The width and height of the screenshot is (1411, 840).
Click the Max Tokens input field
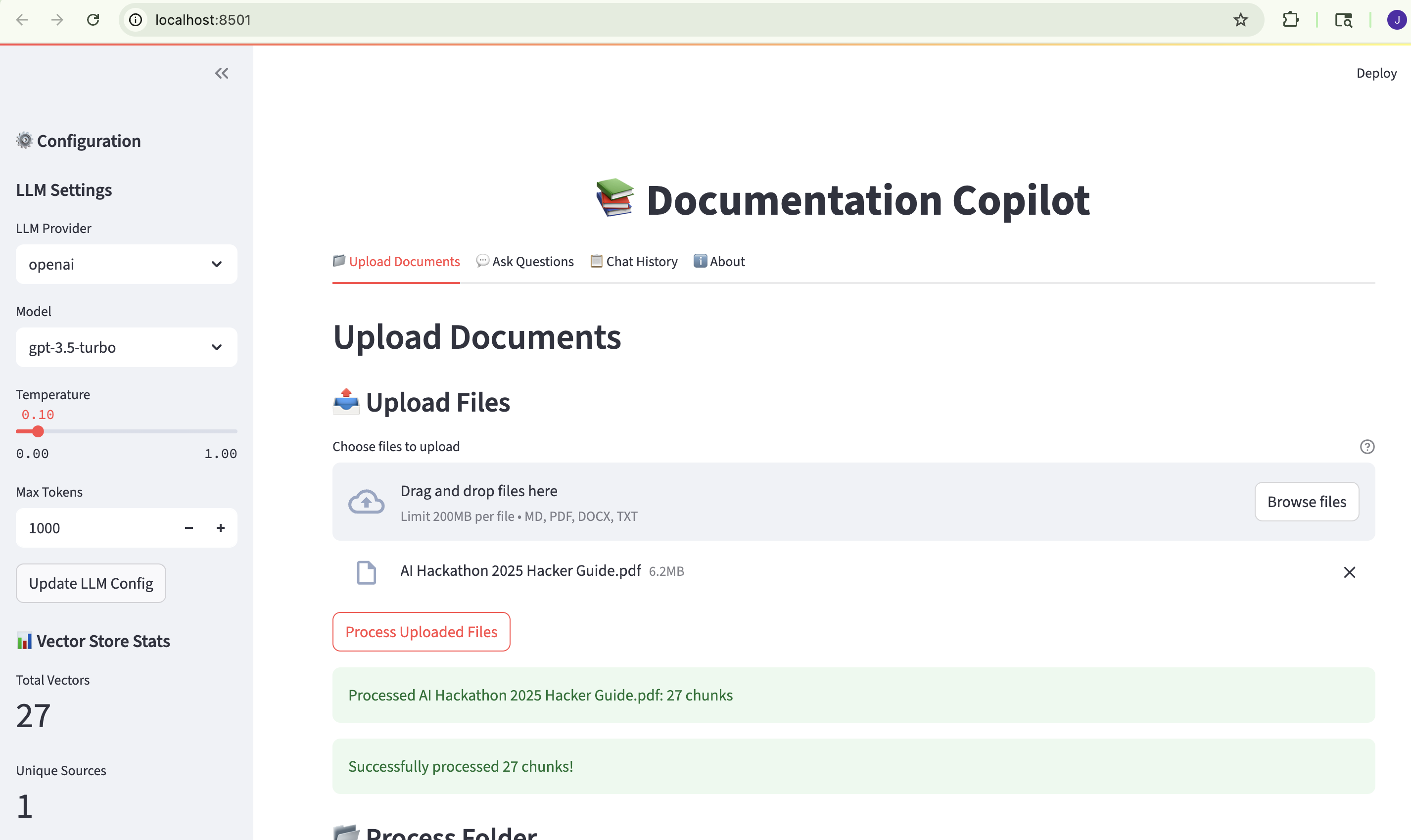click(x=96, y=527)
